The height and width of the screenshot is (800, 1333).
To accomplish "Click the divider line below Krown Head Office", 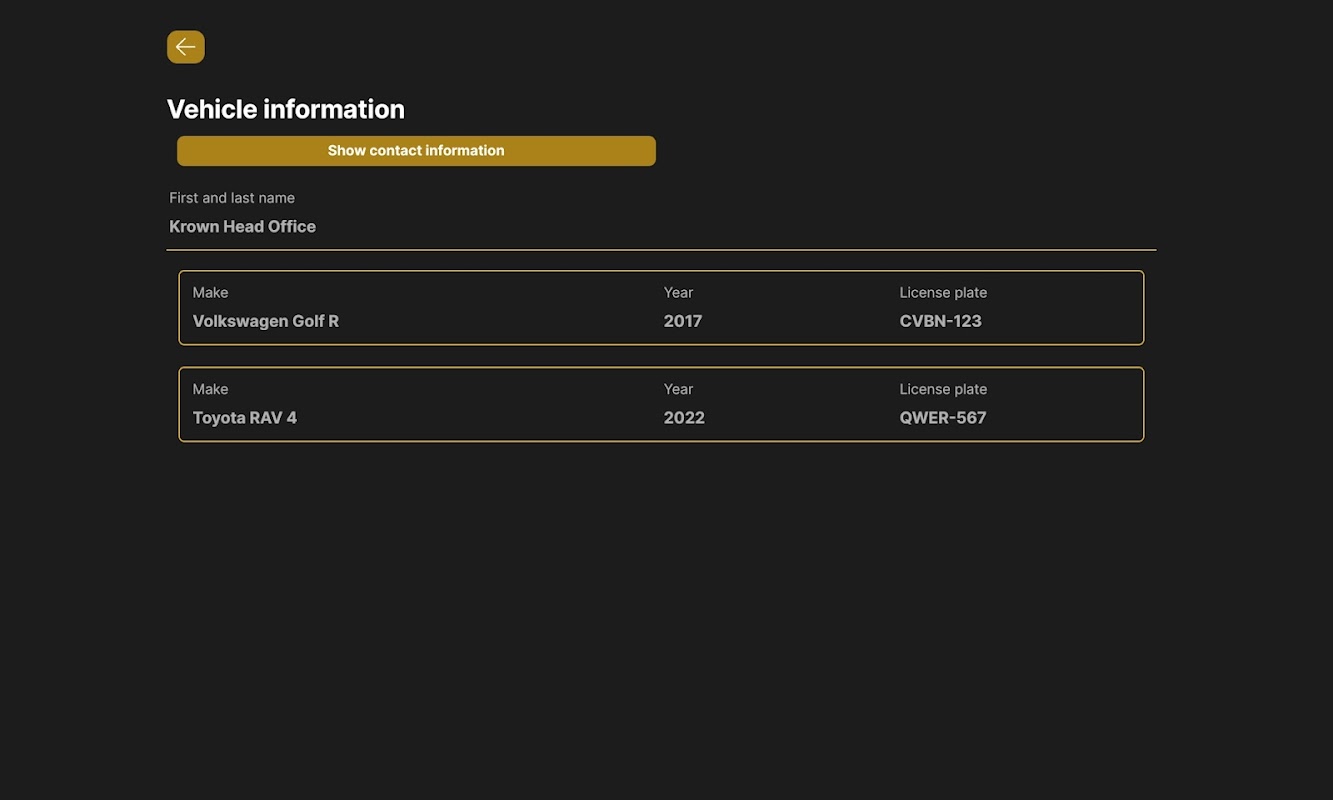I will pyautogui.click(x=660, y=250).
